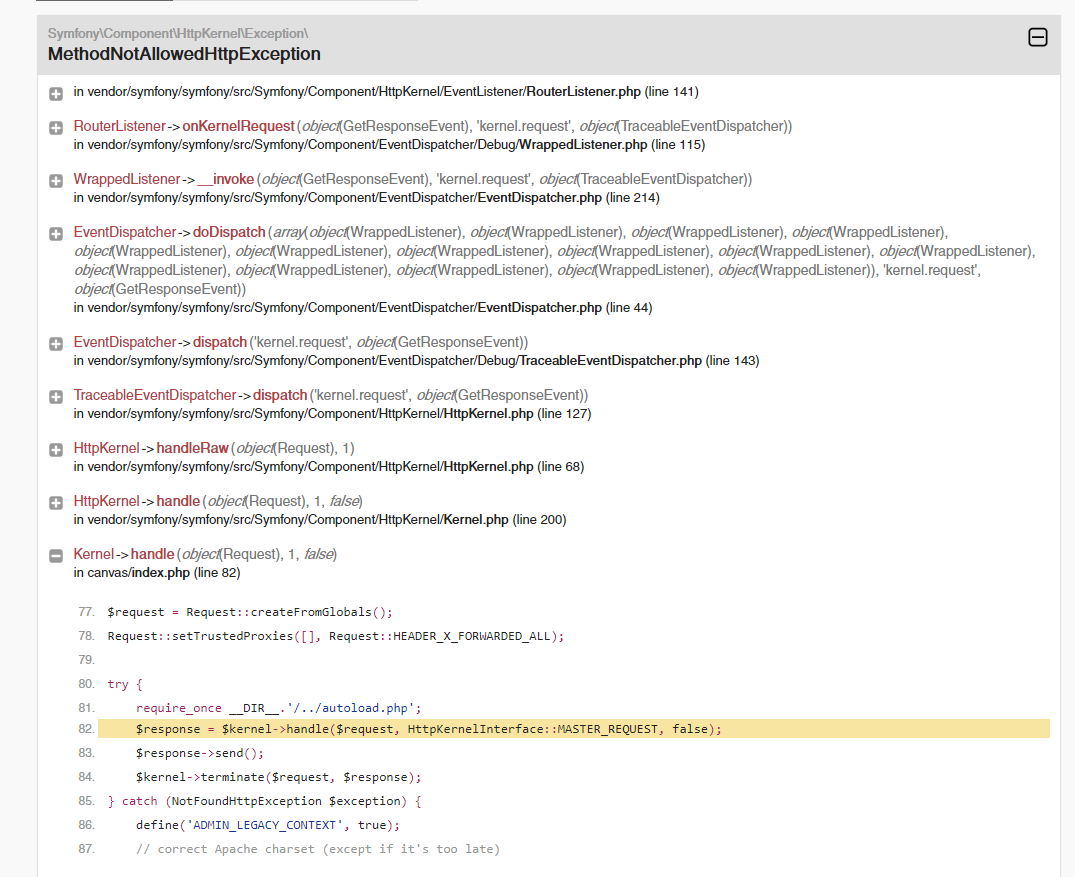Click the RouterListener class name in trace
The height and width of the screenshot is (877, 1075).
click(120, 126)
